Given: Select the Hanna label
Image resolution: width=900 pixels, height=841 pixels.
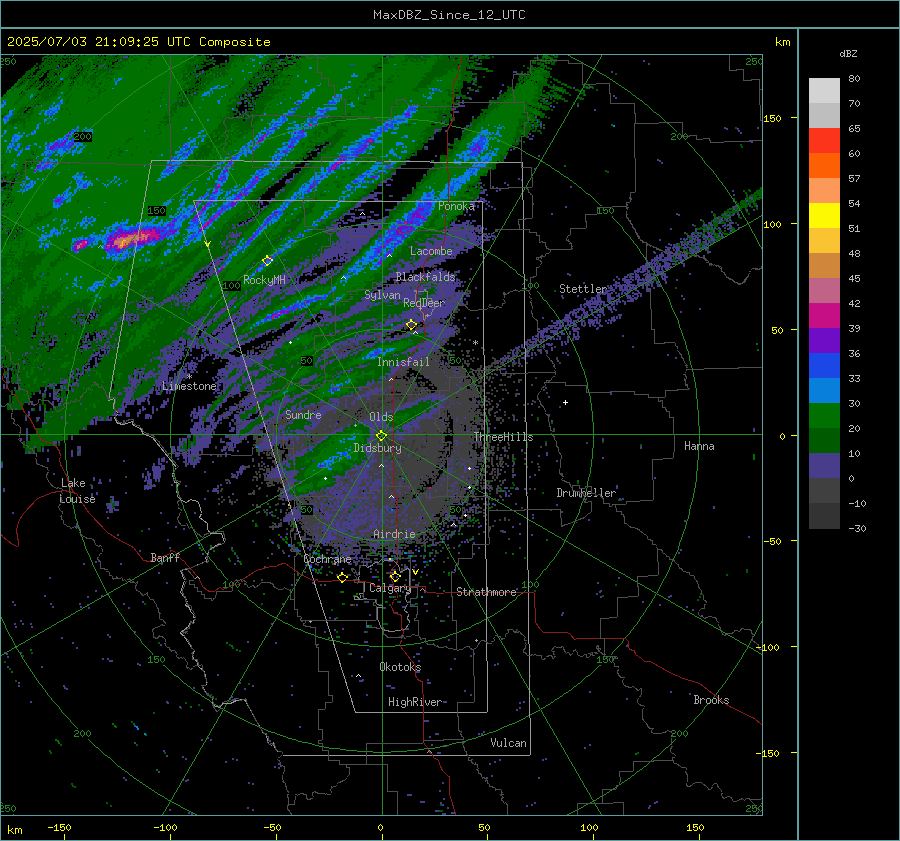Looking at the screenshot, I should [x=699, y=446].
